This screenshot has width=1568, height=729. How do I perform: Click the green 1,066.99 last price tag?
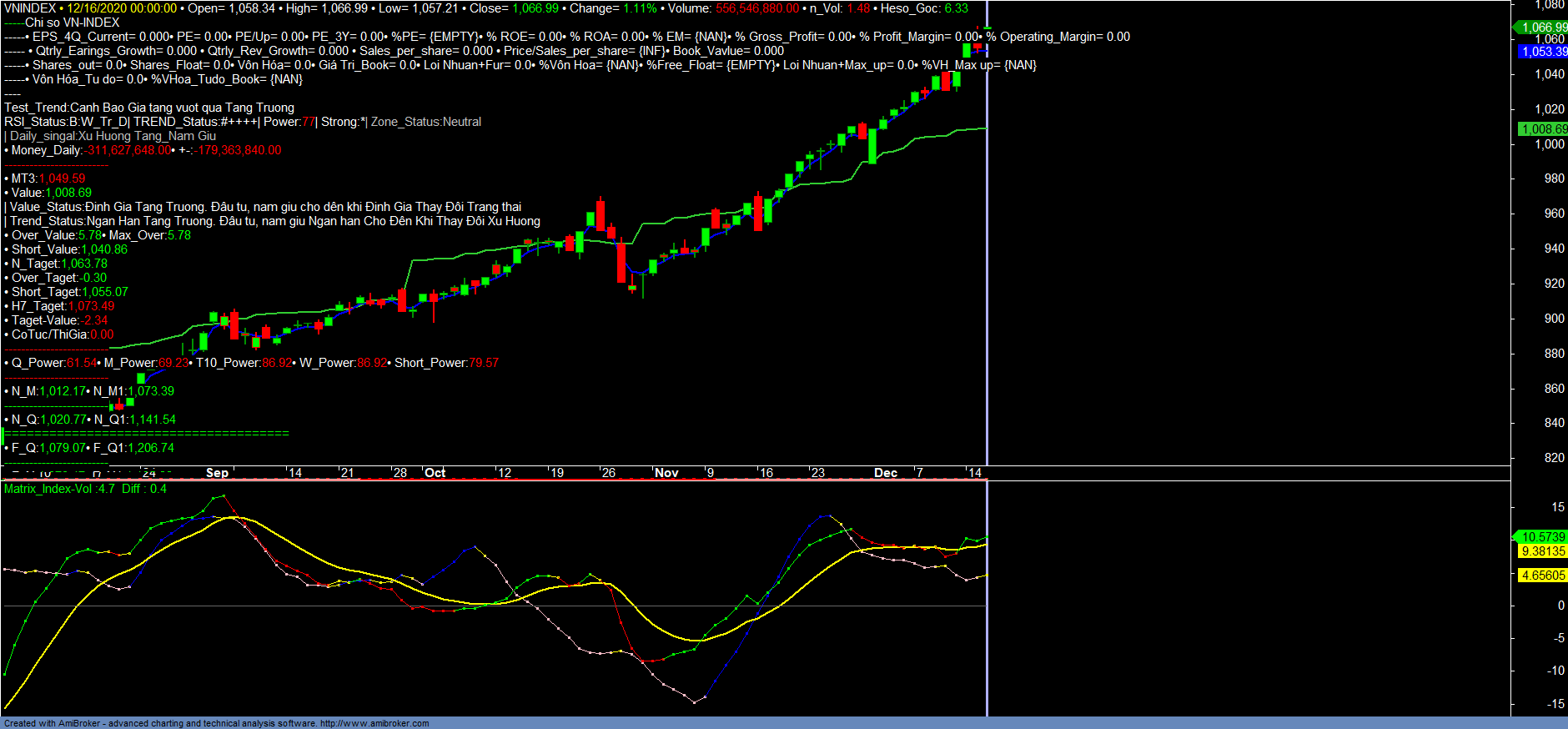pyautogui.click(x=1542, y=28)
